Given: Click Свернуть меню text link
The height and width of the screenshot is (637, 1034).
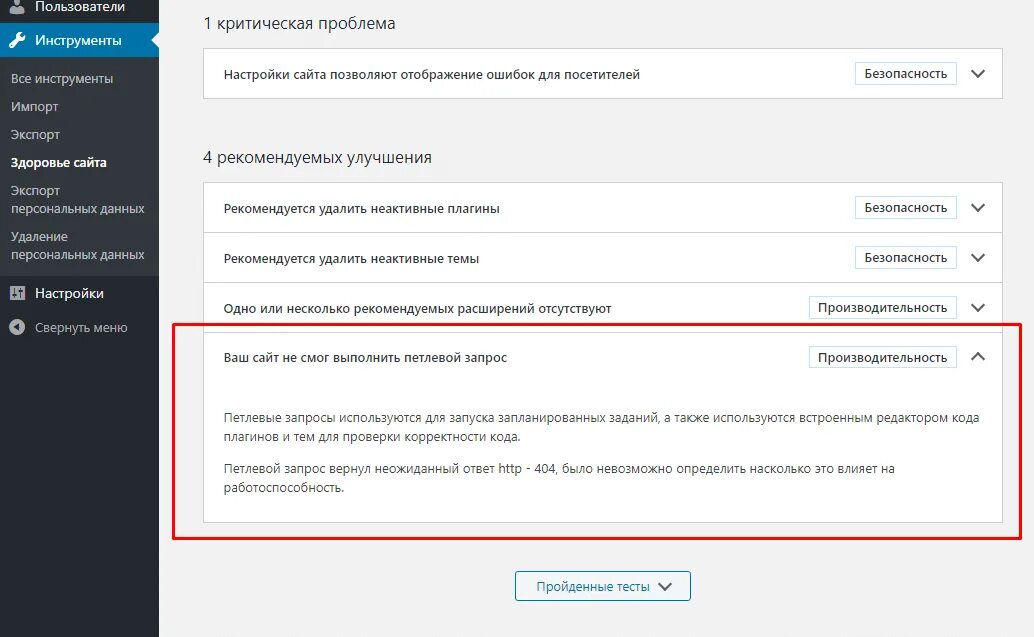Looking at the screenshot, I should 81,328.
